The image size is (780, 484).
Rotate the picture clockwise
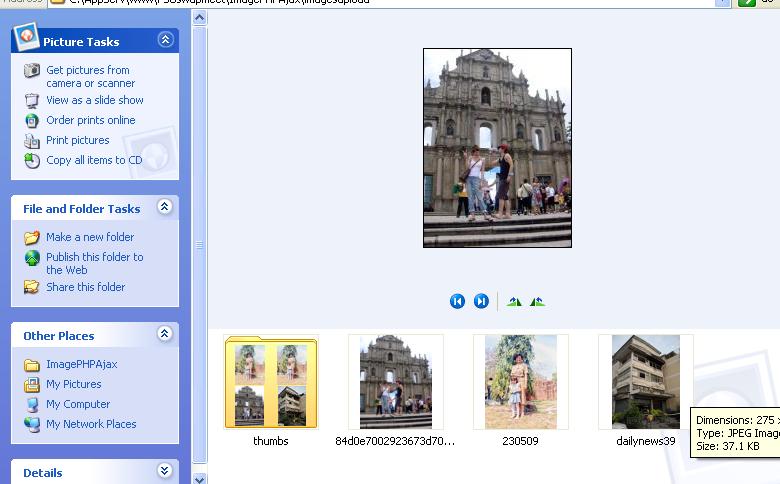514,301
